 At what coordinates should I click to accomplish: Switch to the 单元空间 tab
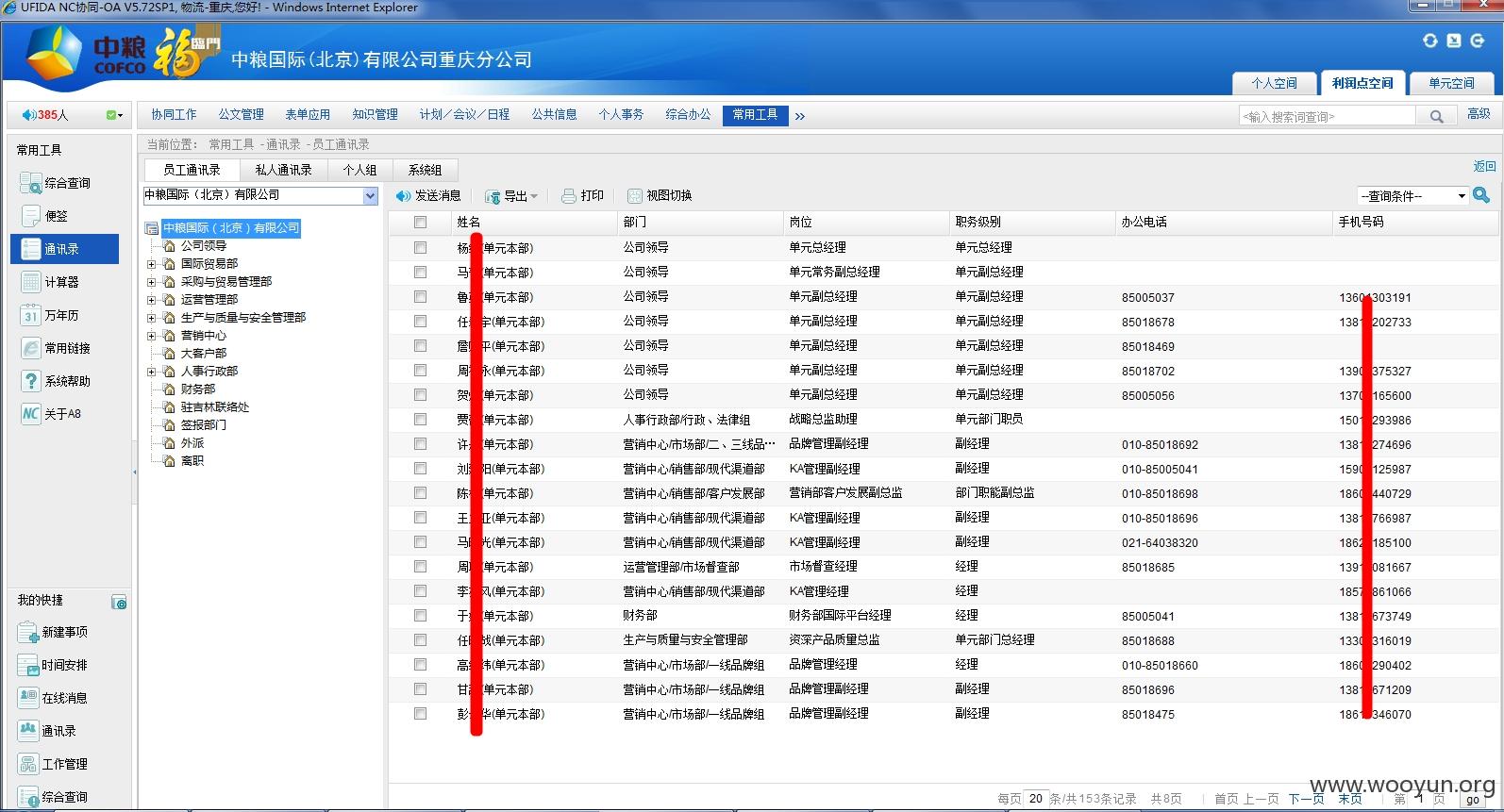pos(1451,83)
